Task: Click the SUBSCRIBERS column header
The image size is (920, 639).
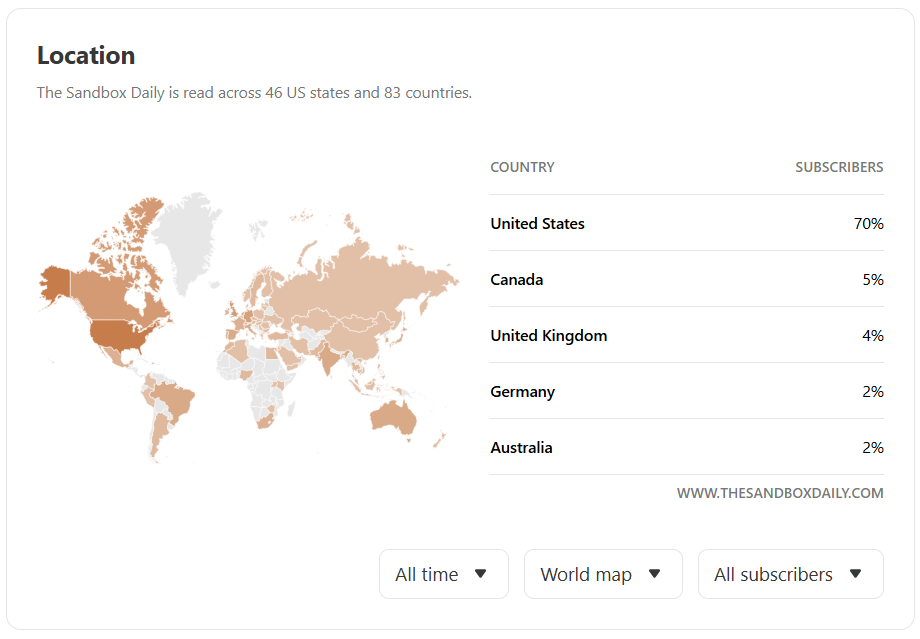Action: click(x=839, y=167)
